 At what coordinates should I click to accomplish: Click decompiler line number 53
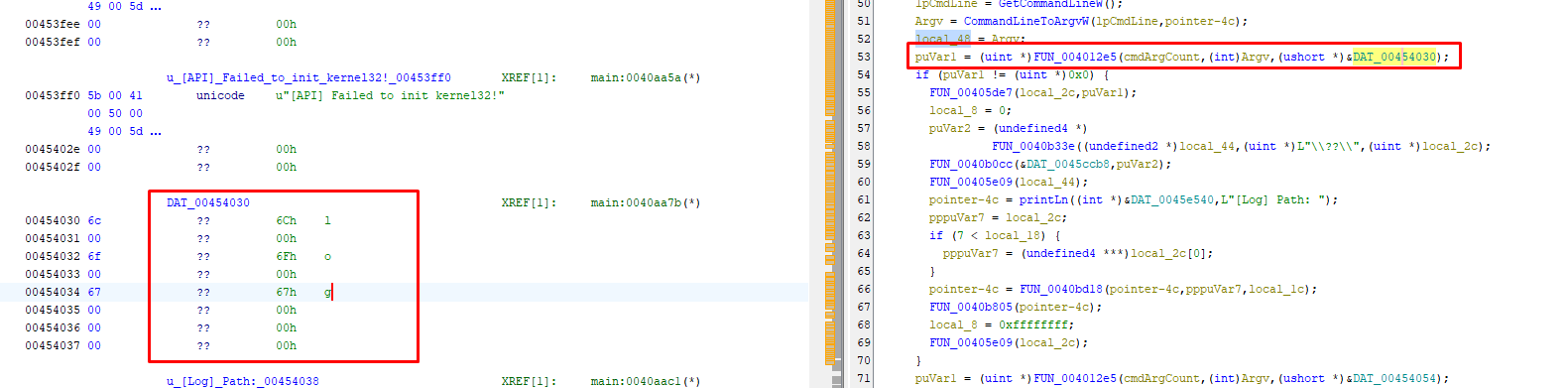tap(863, 57)
